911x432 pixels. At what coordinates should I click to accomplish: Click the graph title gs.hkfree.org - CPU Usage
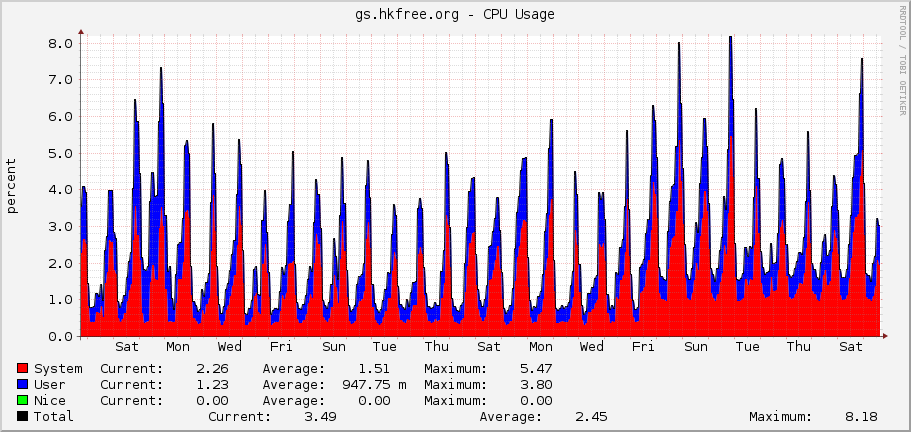pyautogui.click(x=455, y=14)
